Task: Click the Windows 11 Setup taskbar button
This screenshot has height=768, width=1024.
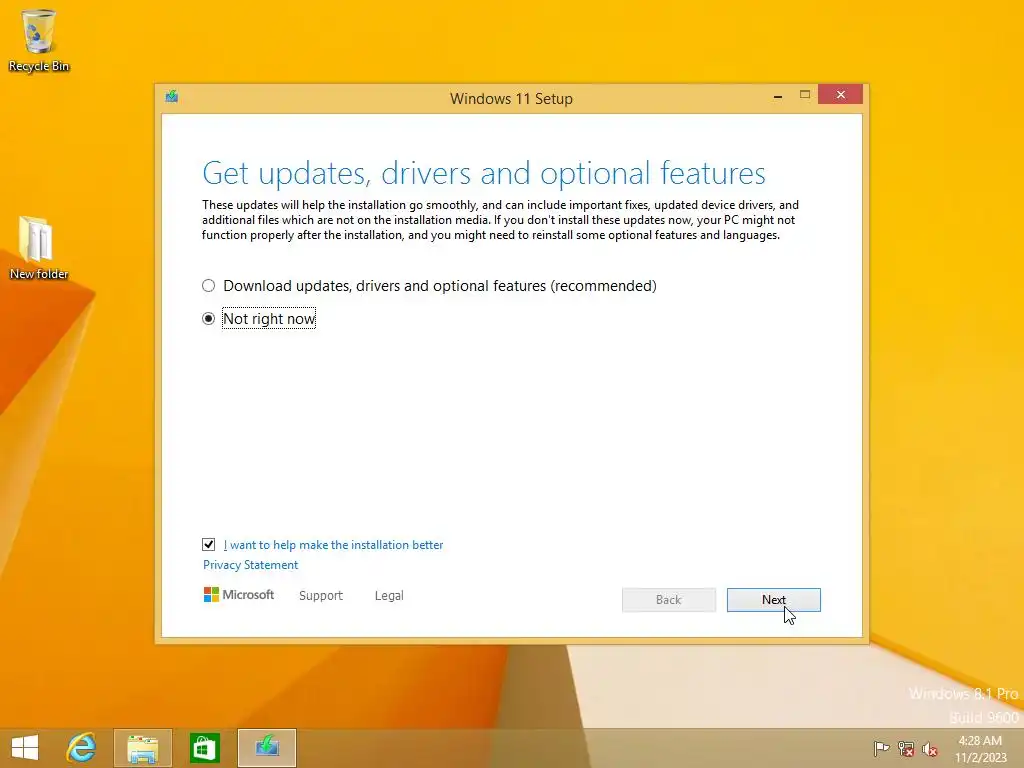Action: pos(267,748)
